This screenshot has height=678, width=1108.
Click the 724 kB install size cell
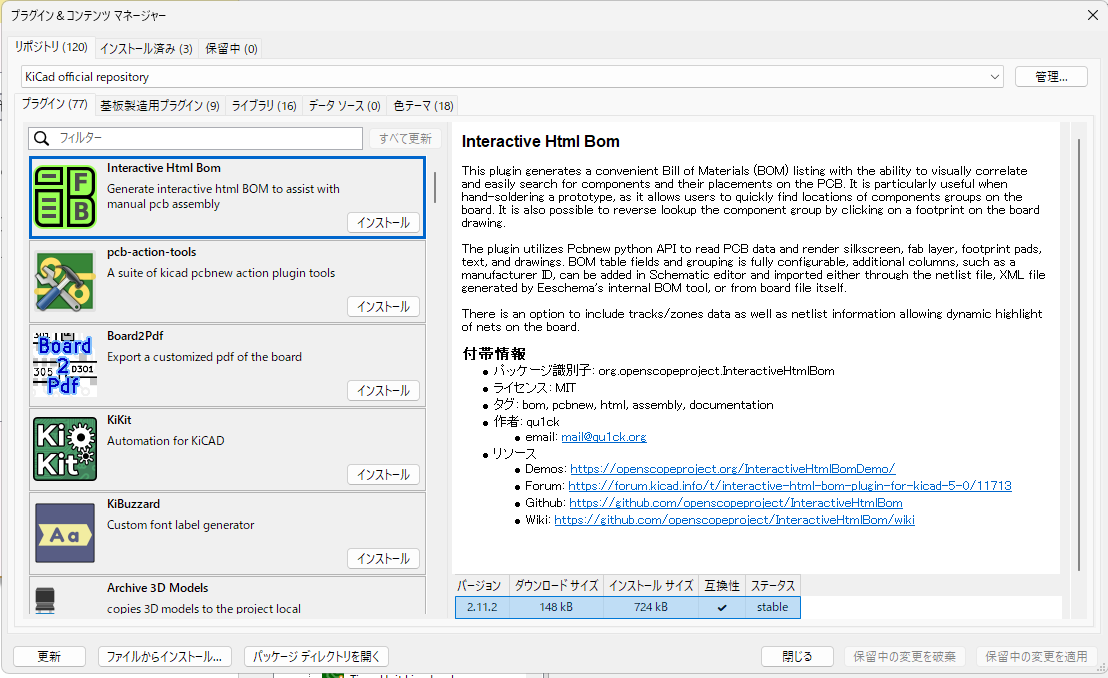[x=651, y=607]
